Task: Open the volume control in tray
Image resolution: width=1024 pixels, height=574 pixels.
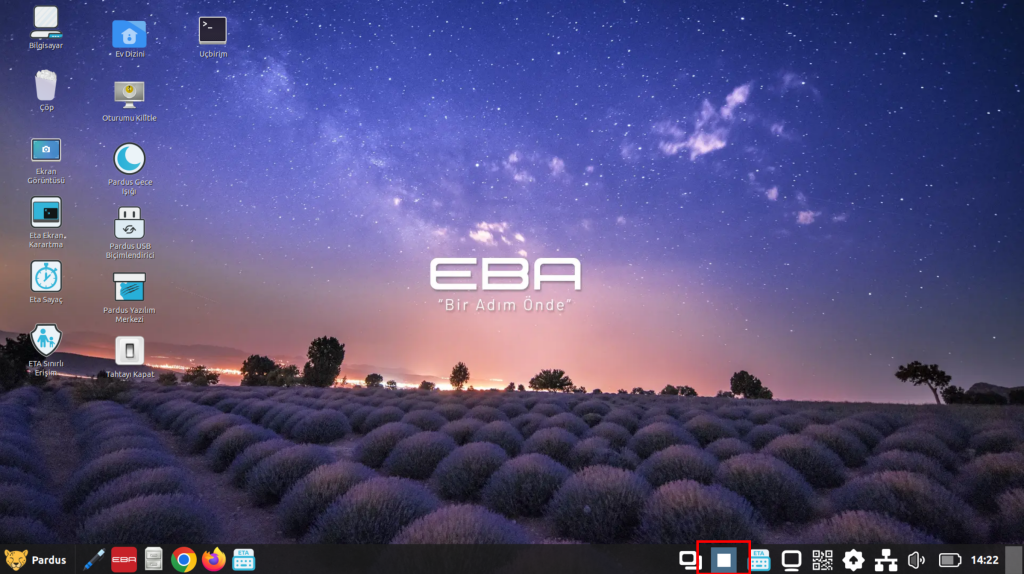Action: (x=916, y=560)
